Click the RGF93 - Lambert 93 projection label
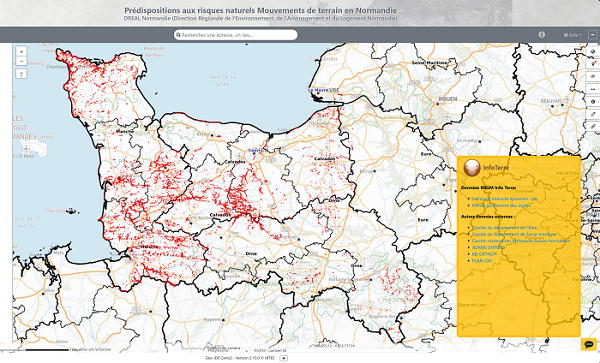Screen dimensions: 600x363 [x=270, y=350]
